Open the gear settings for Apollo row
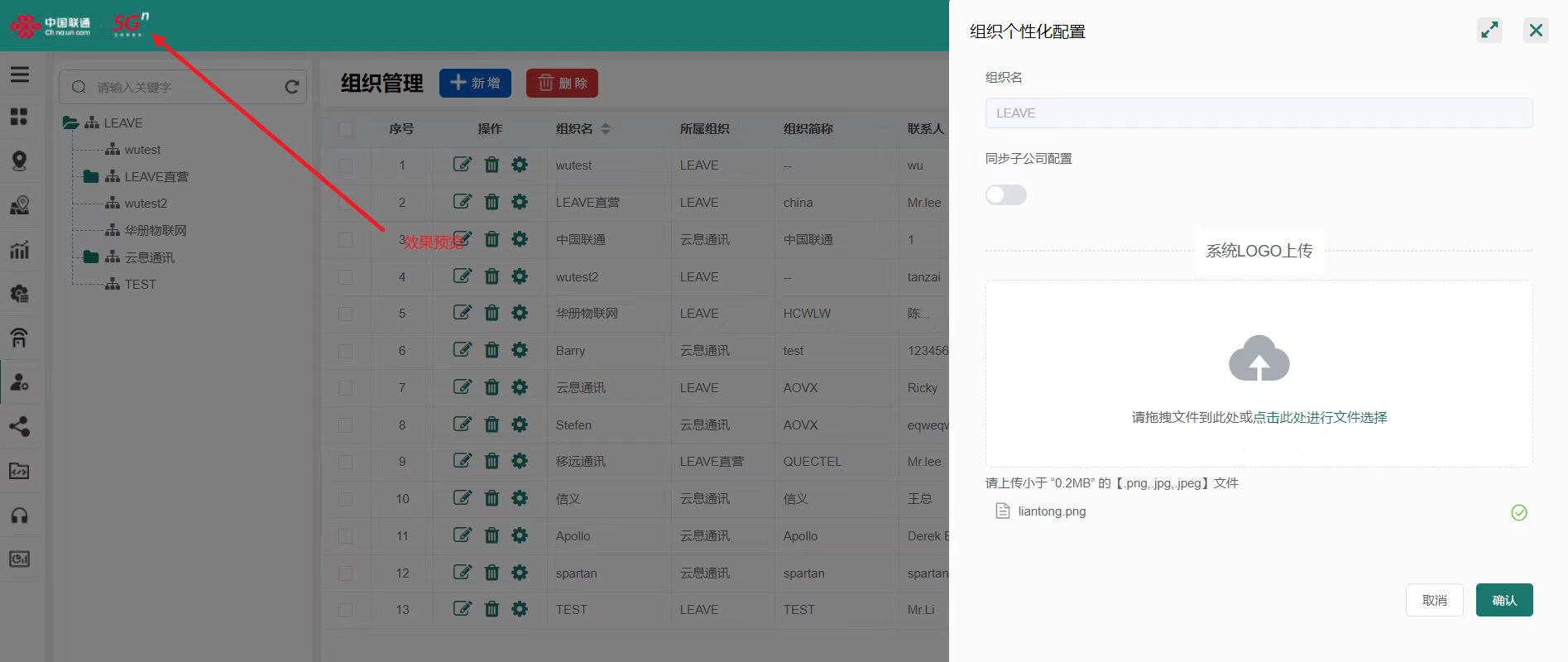Screen dimensions: 1568x662 coord(520,535)
